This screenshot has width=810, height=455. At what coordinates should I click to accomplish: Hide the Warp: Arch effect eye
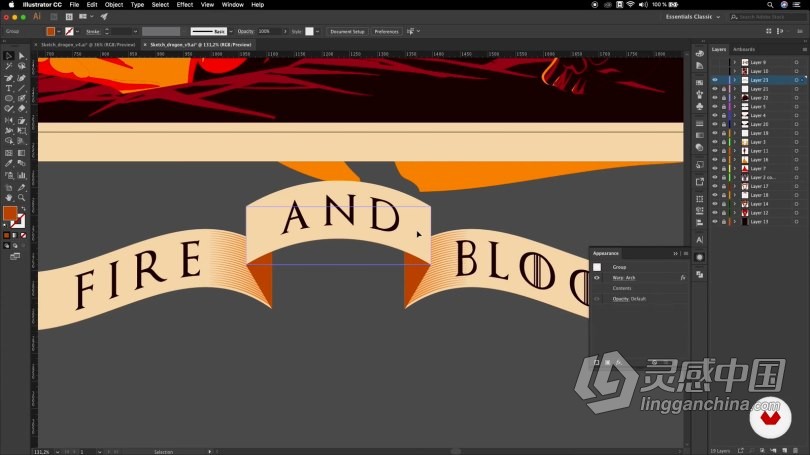click(597, 278)
